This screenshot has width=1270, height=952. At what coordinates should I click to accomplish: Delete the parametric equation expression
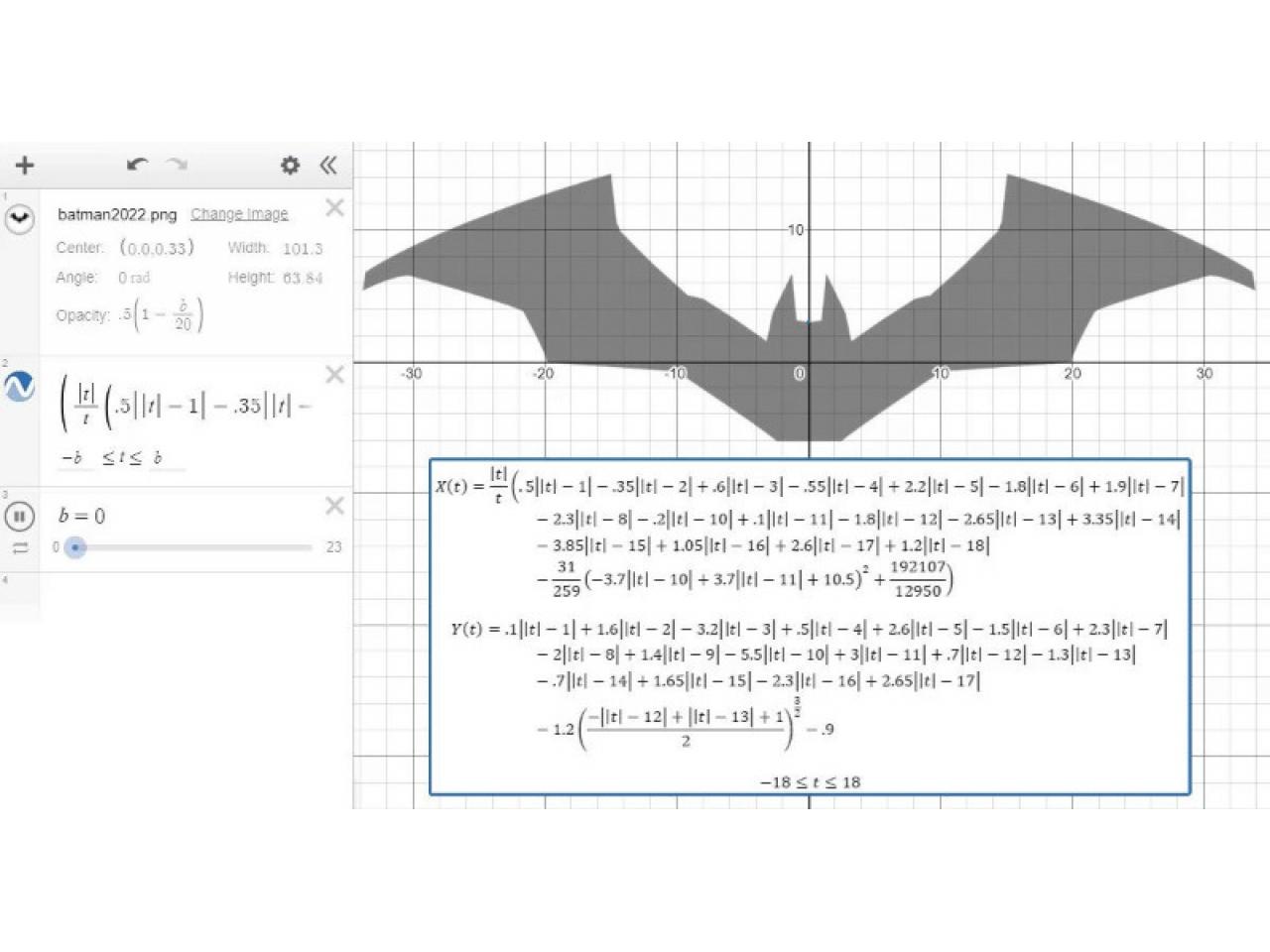(334, 374)
